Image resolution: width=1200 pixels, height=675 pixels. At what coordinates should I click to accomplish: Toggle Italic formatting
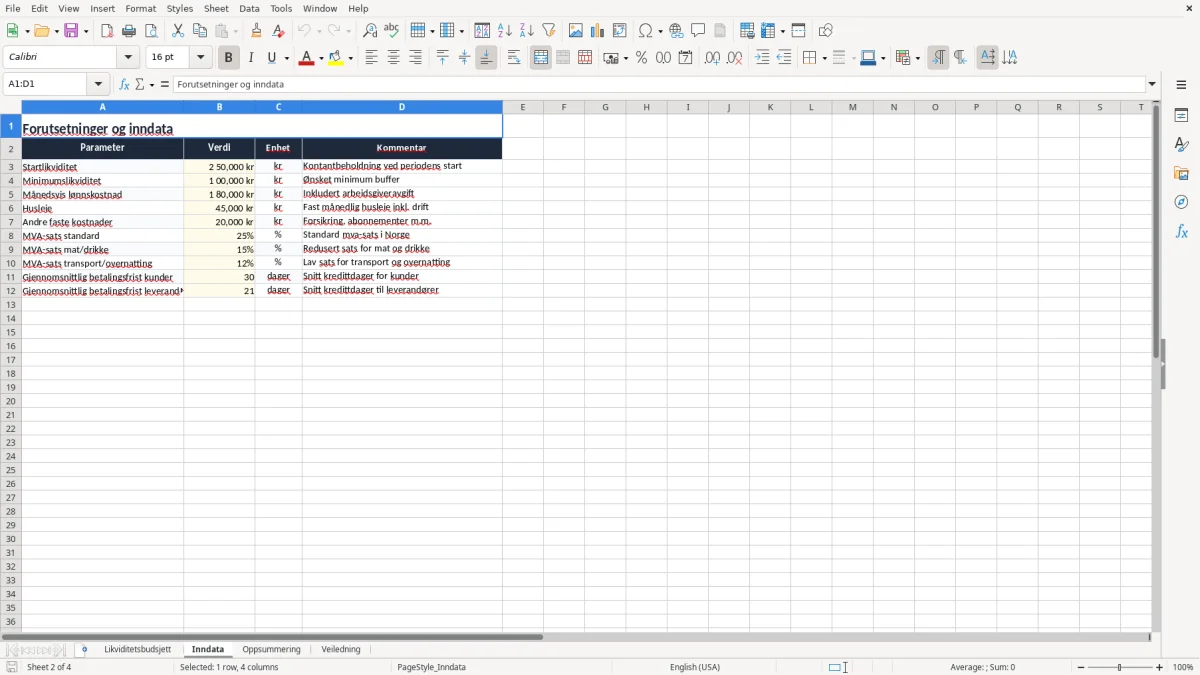[x=251, y=58]
